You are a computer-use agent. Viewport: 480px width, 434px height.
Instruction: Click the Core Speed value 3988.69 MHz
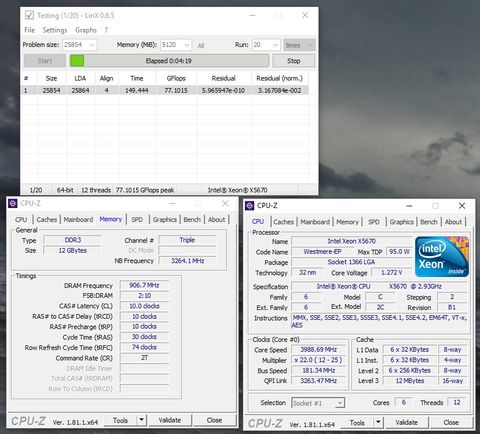point(319,350)
